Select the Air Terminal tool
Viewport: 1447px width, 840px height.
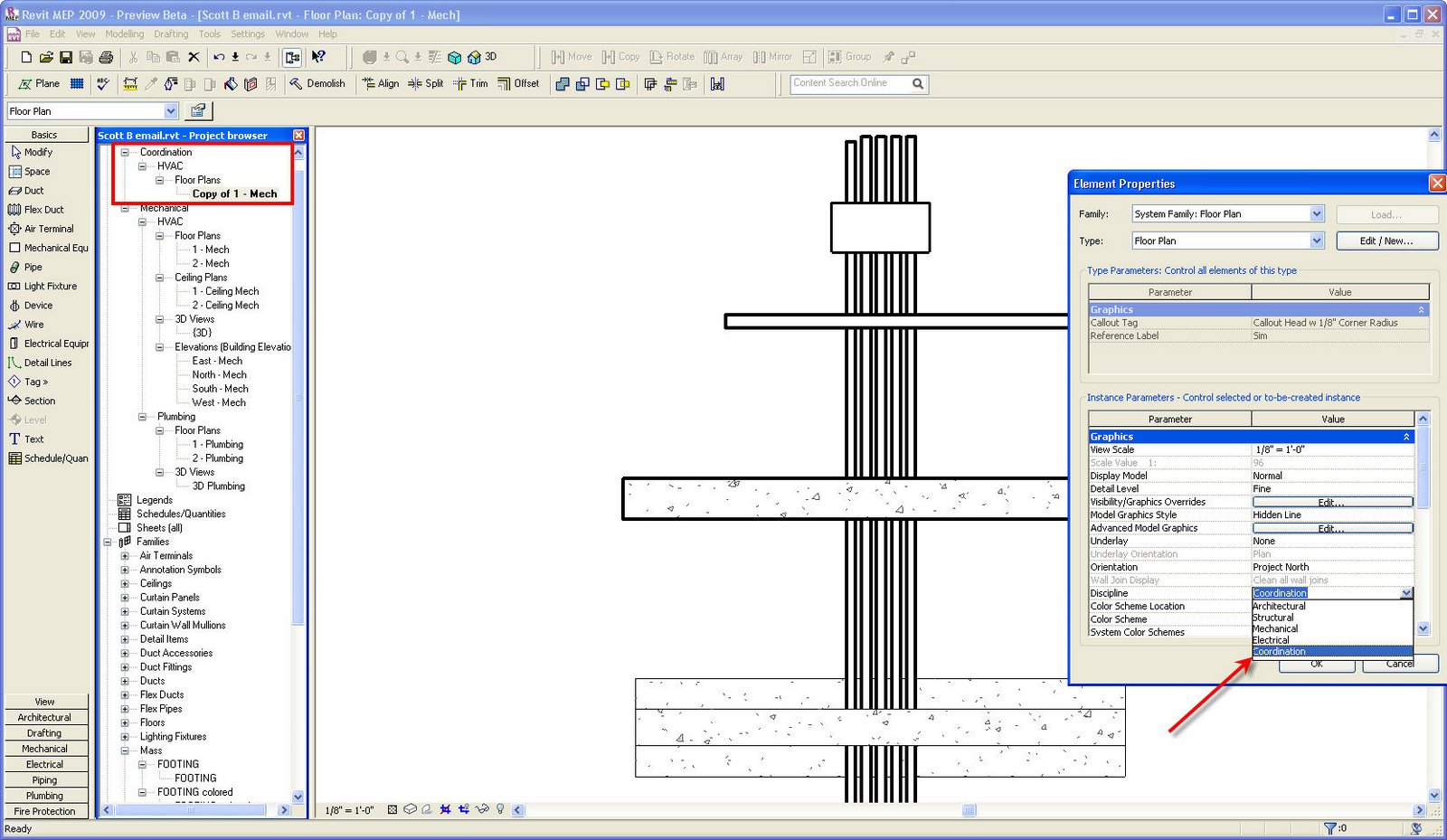[48, 229]
